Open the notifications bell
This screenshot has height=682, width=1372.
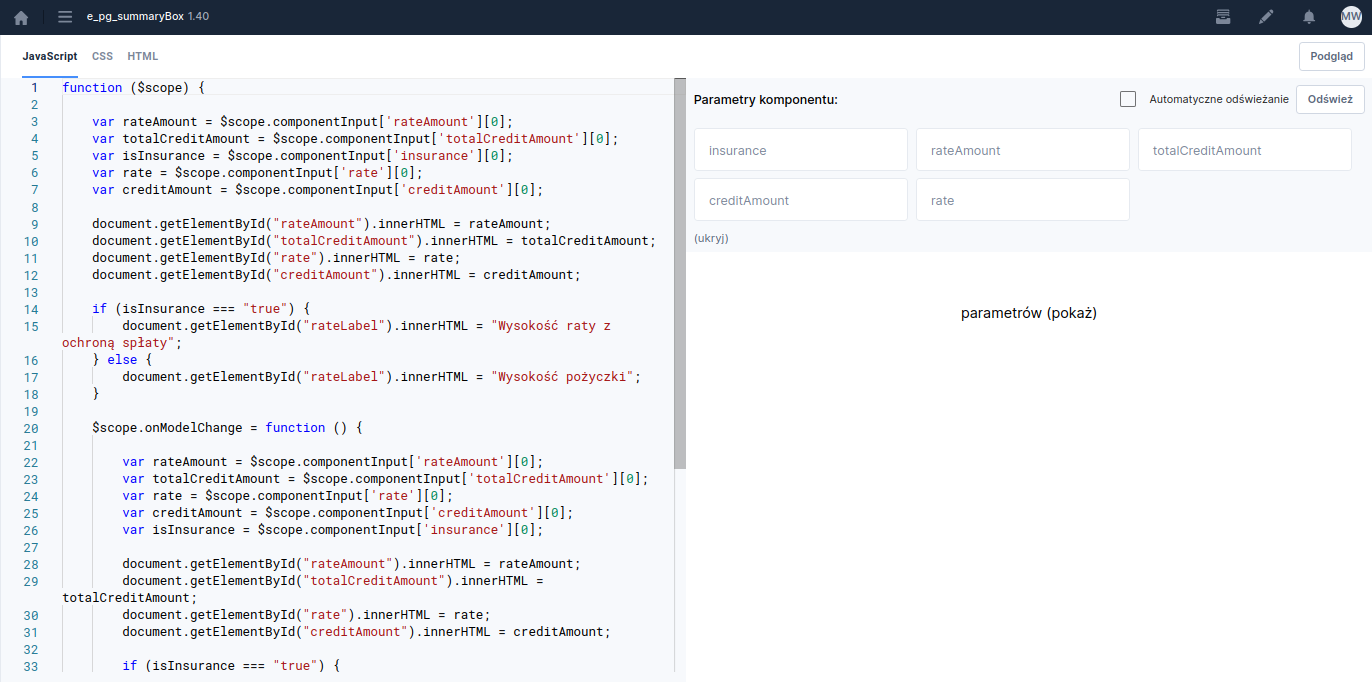tap(1308, 17)
